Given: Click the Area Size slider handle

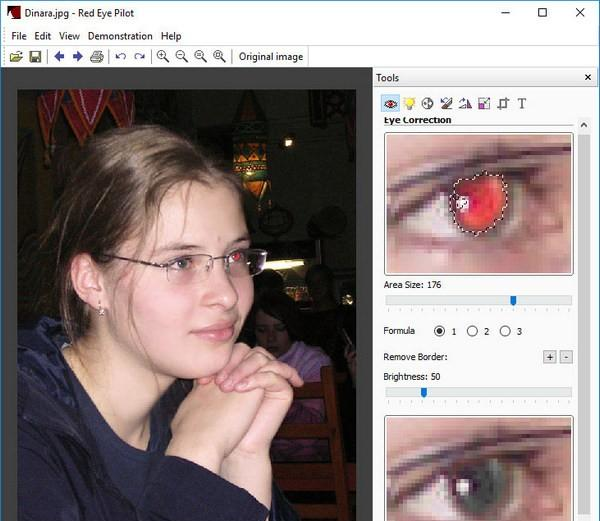Looking at the screenshot, I should coord(514,301).
